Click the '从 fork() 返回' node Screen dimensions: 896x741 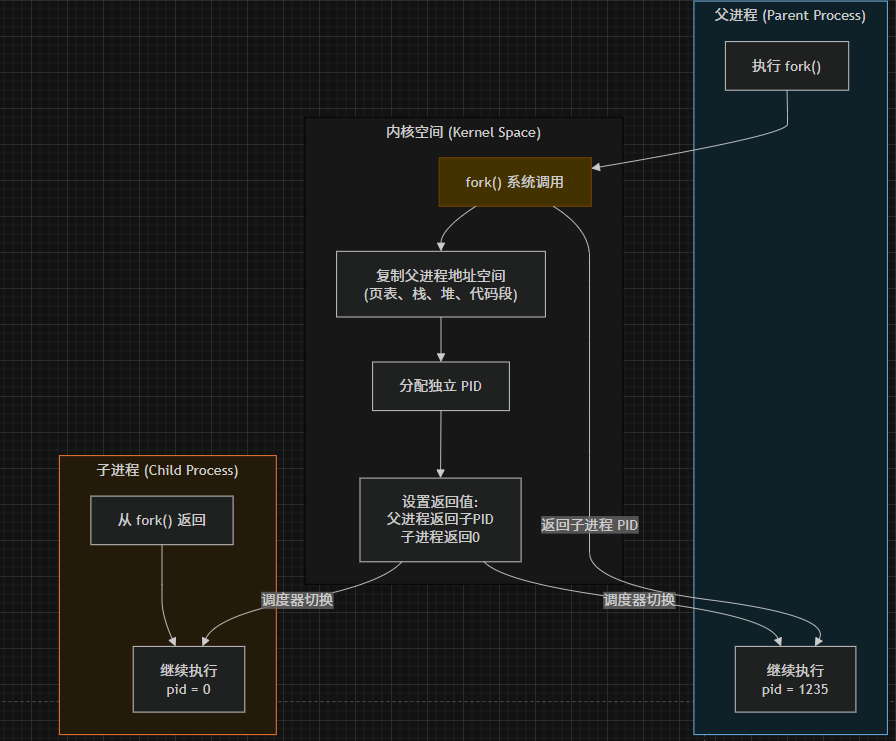(x=162, y=520)
